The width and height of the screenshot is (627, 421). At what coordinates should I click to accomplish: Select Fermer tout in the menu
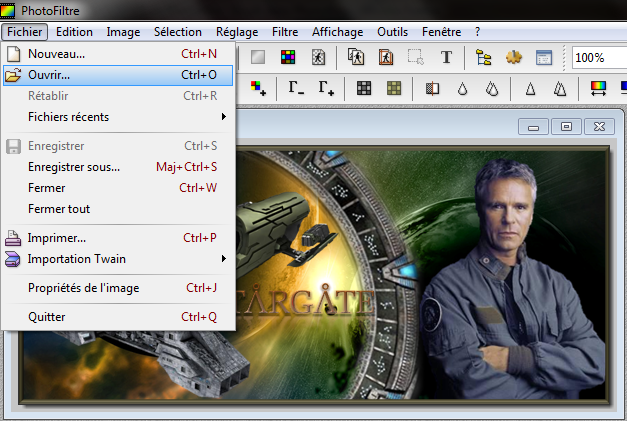pos(118,209)
